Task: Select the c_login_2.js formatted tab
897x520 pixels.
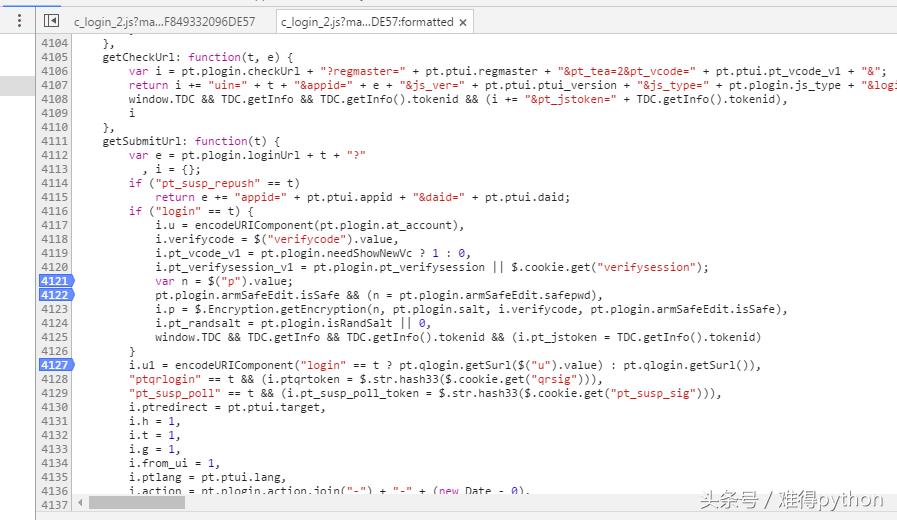Action: (366, 21)
